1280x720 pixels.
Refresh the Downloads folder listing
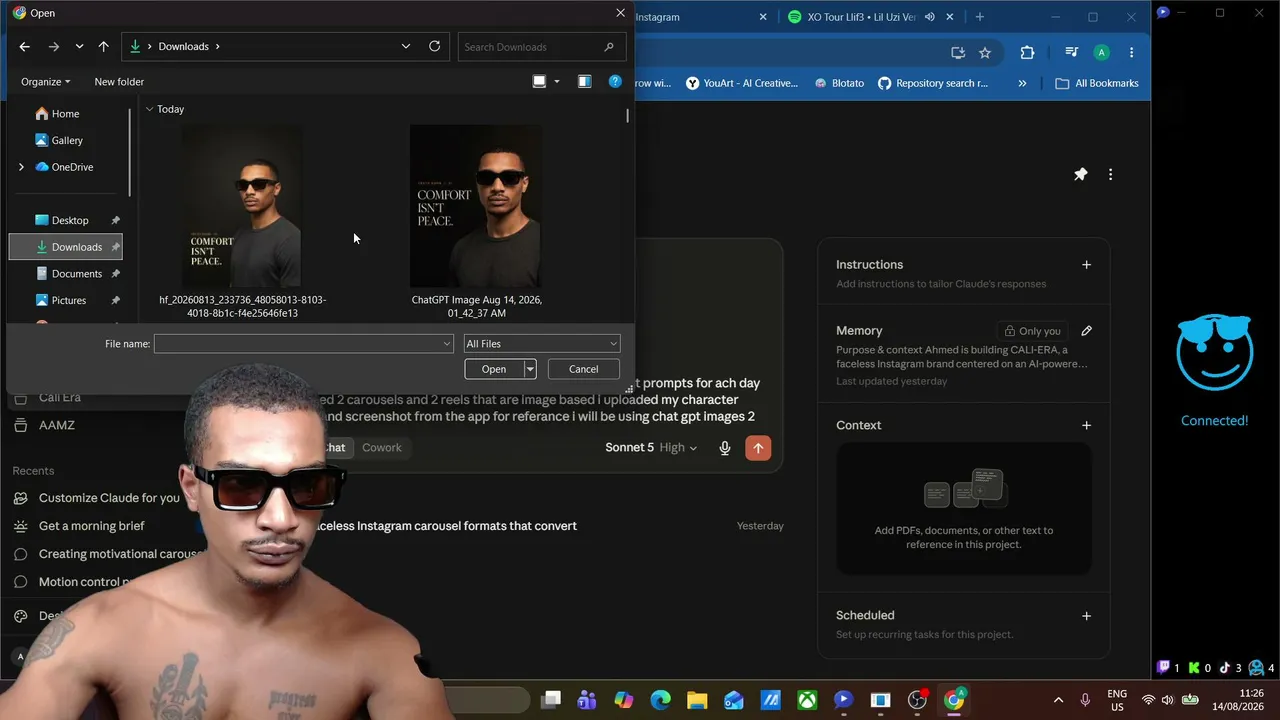tap(434, 46)
